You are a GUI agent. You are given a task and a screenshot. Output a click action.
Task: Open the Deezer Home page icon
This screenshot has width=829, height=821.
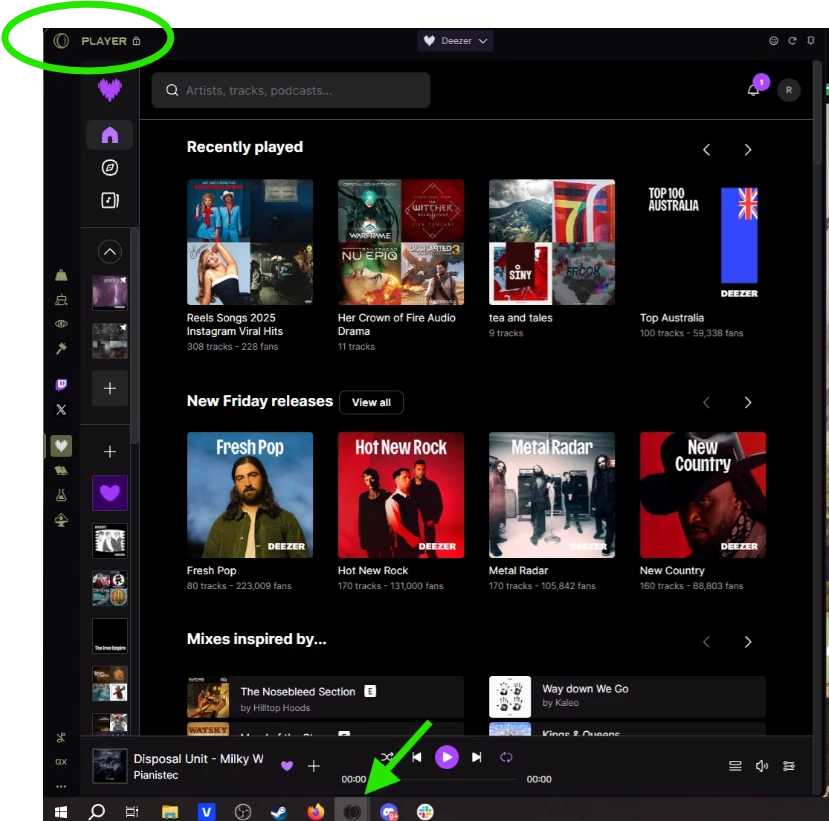110,135
